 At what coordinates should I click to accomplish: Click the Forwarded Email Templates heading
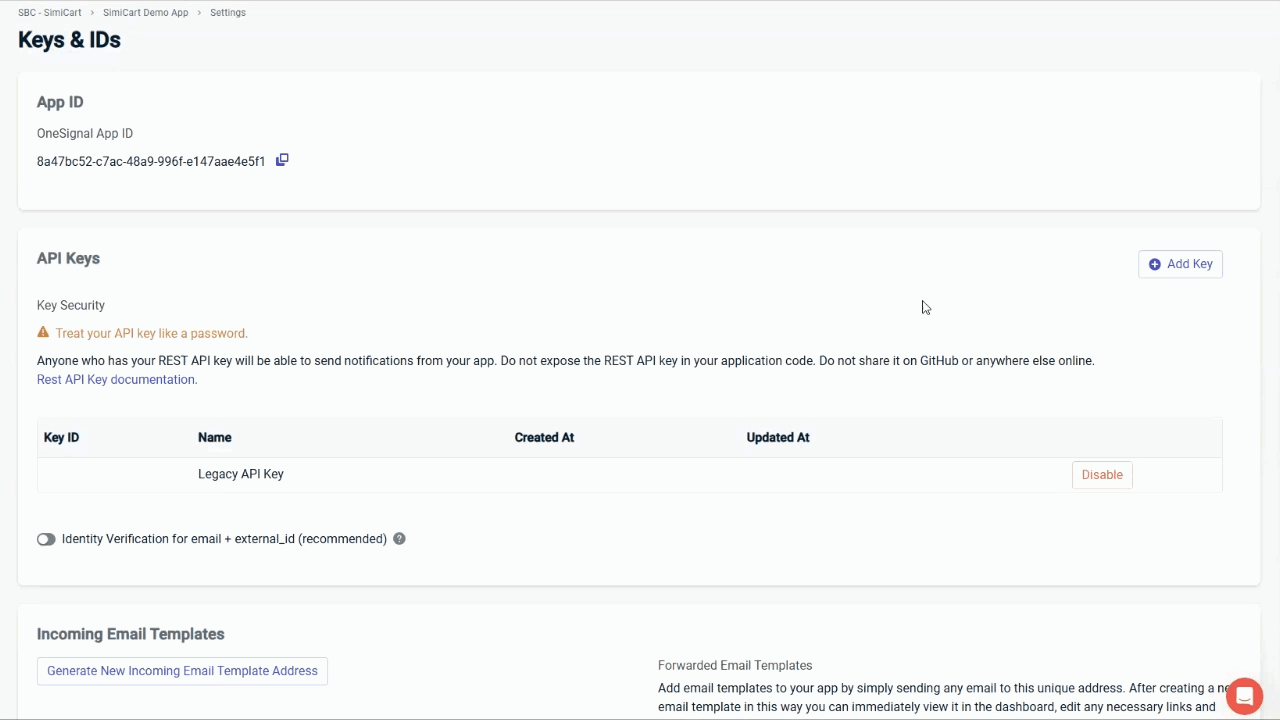click(735, 666)
